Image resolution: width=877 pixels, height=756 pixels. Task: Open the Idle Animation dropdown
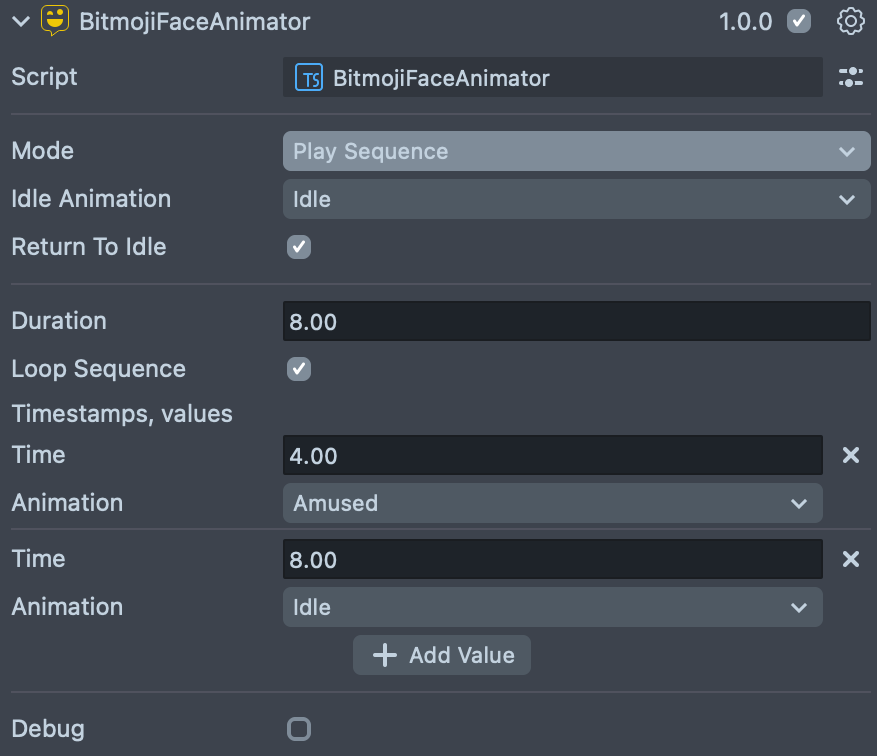(576, 199)
